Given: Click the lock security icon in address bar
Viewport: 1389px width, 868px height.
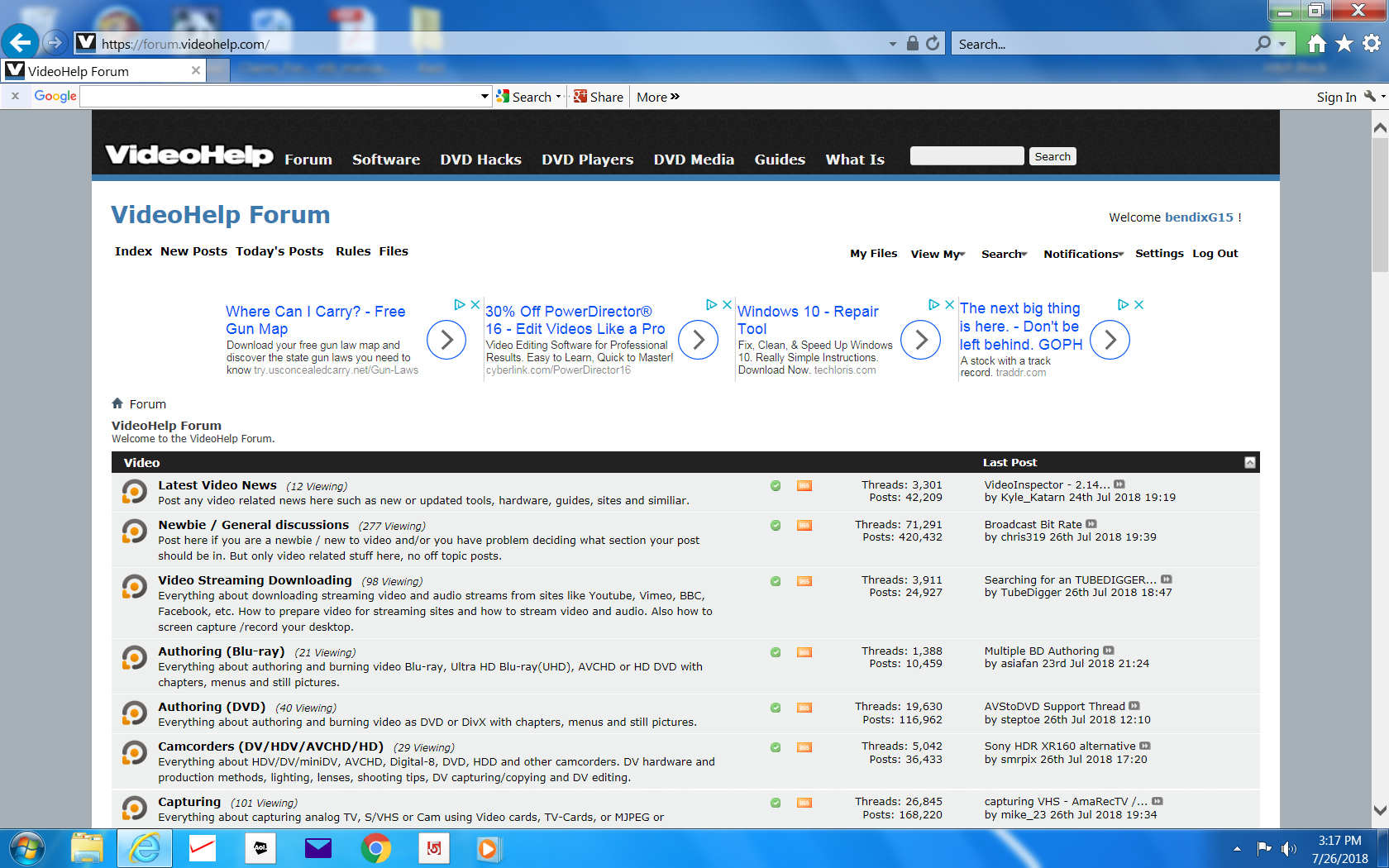Looking at the screenshot, I should [912, 44].
